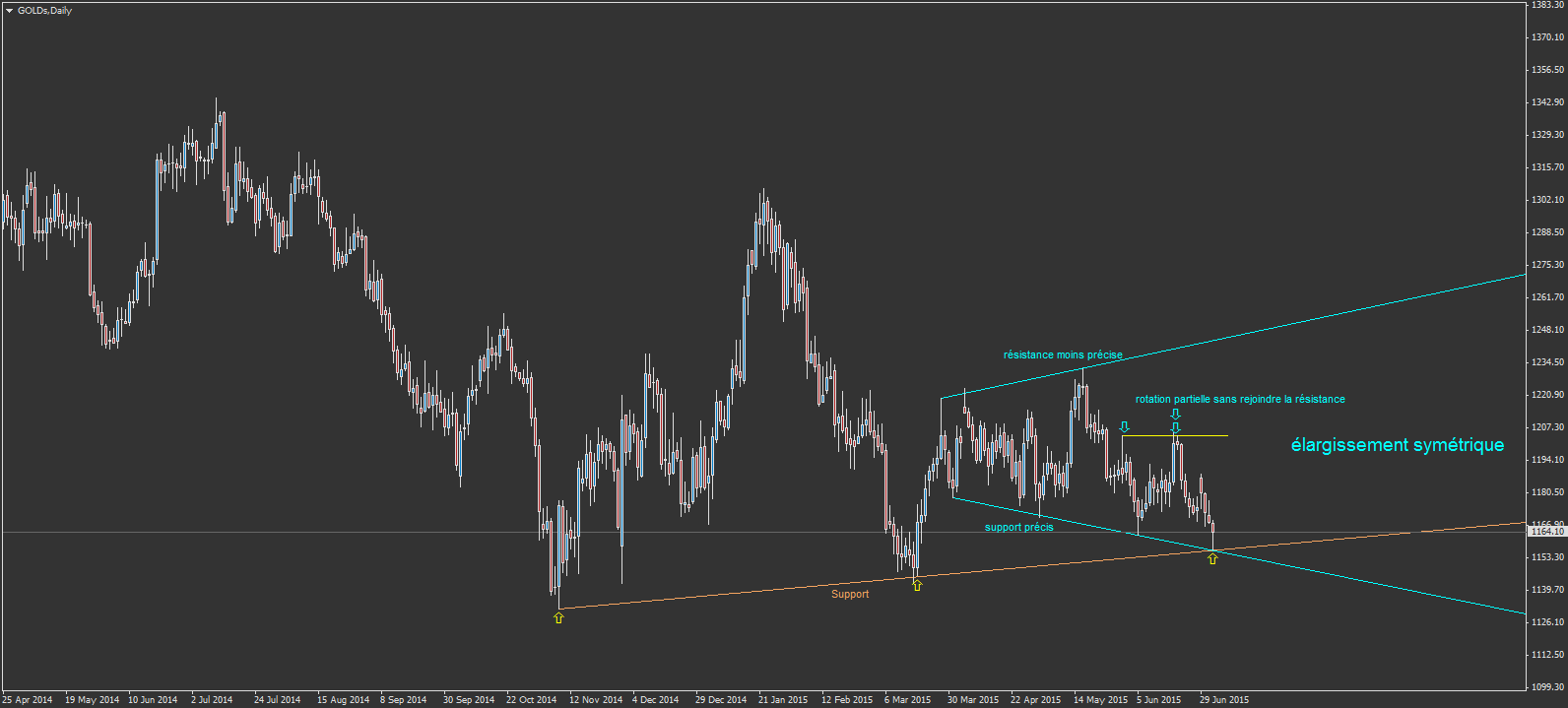Click the 10 Jun 2014 date label
The image size is (1568, 708).
(153, 700)
